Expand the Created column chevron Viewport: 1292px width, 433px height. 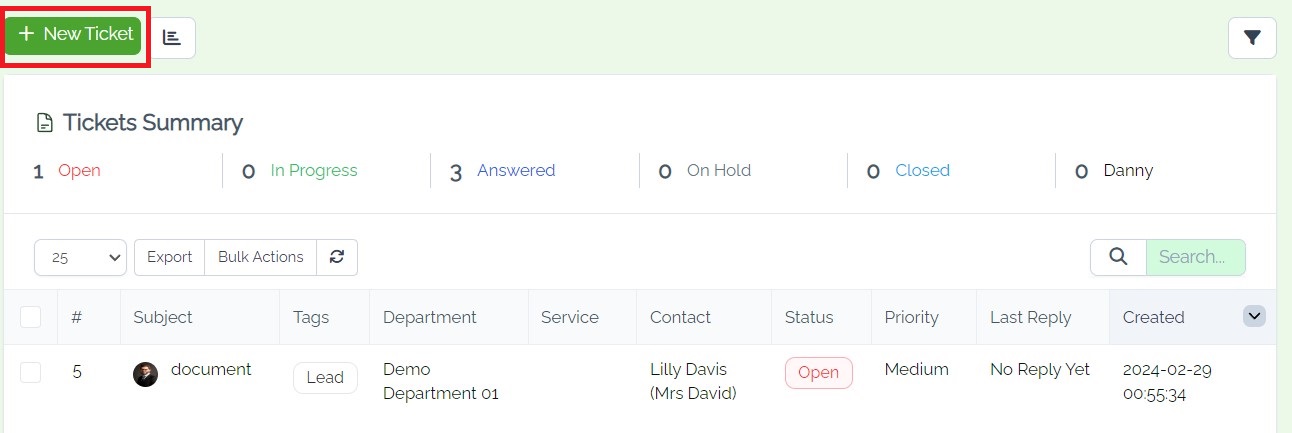point(1254,316)
